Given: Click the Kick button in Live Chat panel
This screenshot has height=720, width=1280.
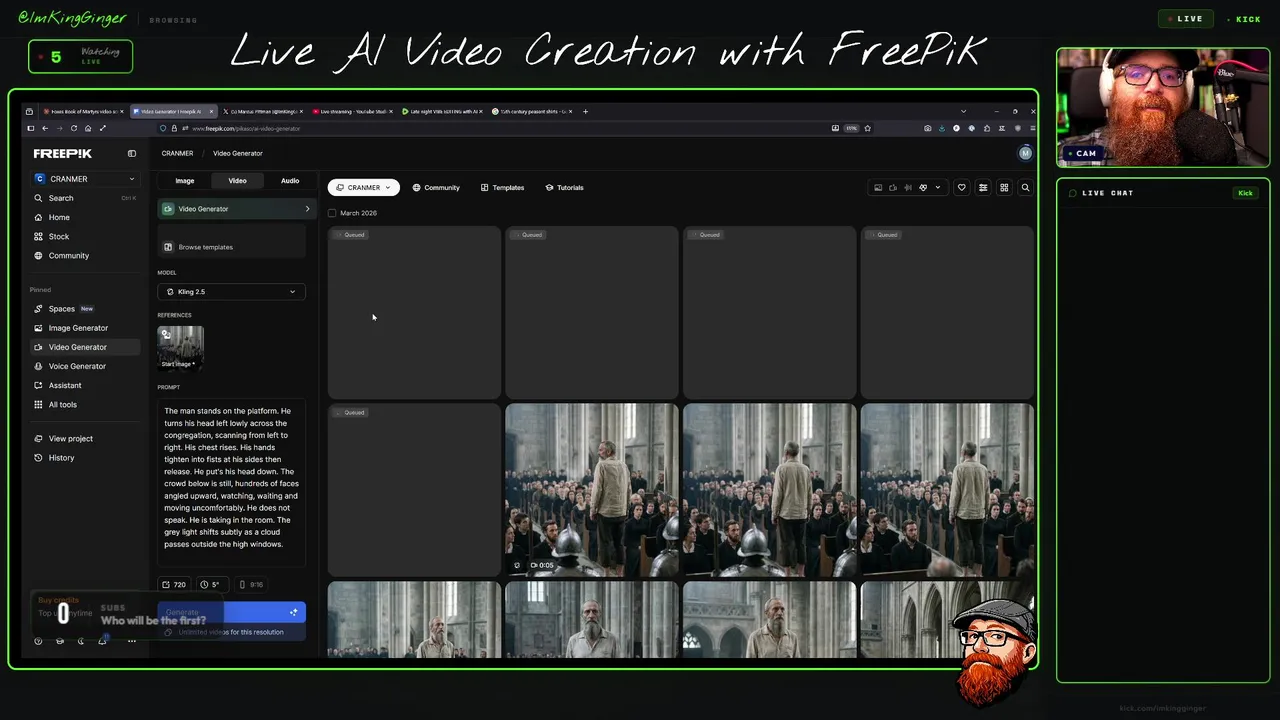Looking at the screenshot, I should coord(1245,193).
